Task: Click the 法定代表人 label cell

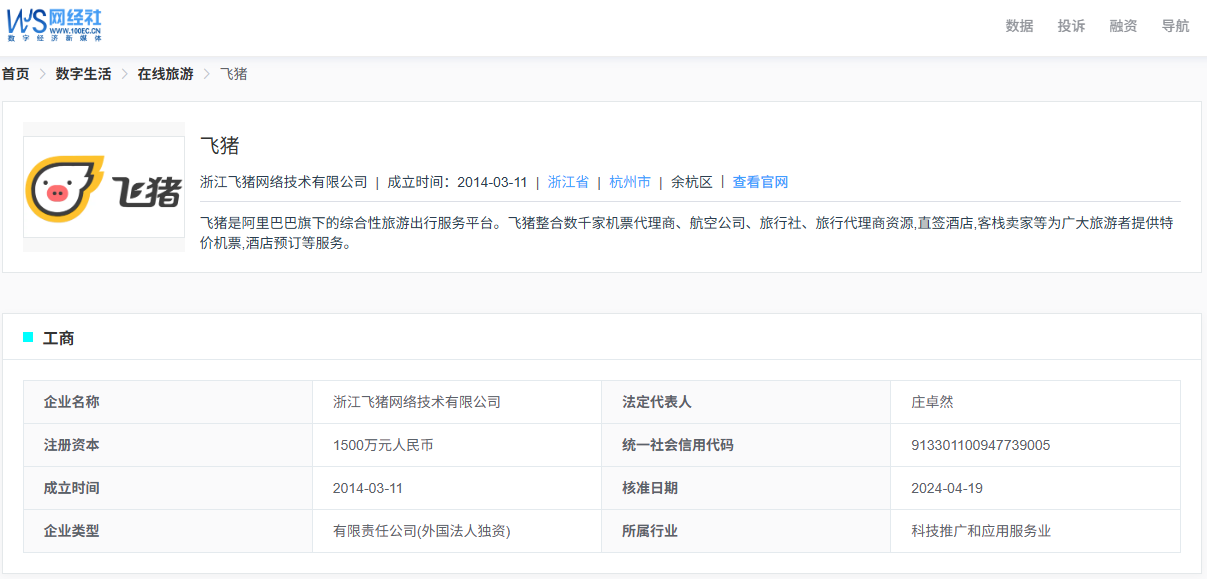Action: coord(746,402)
